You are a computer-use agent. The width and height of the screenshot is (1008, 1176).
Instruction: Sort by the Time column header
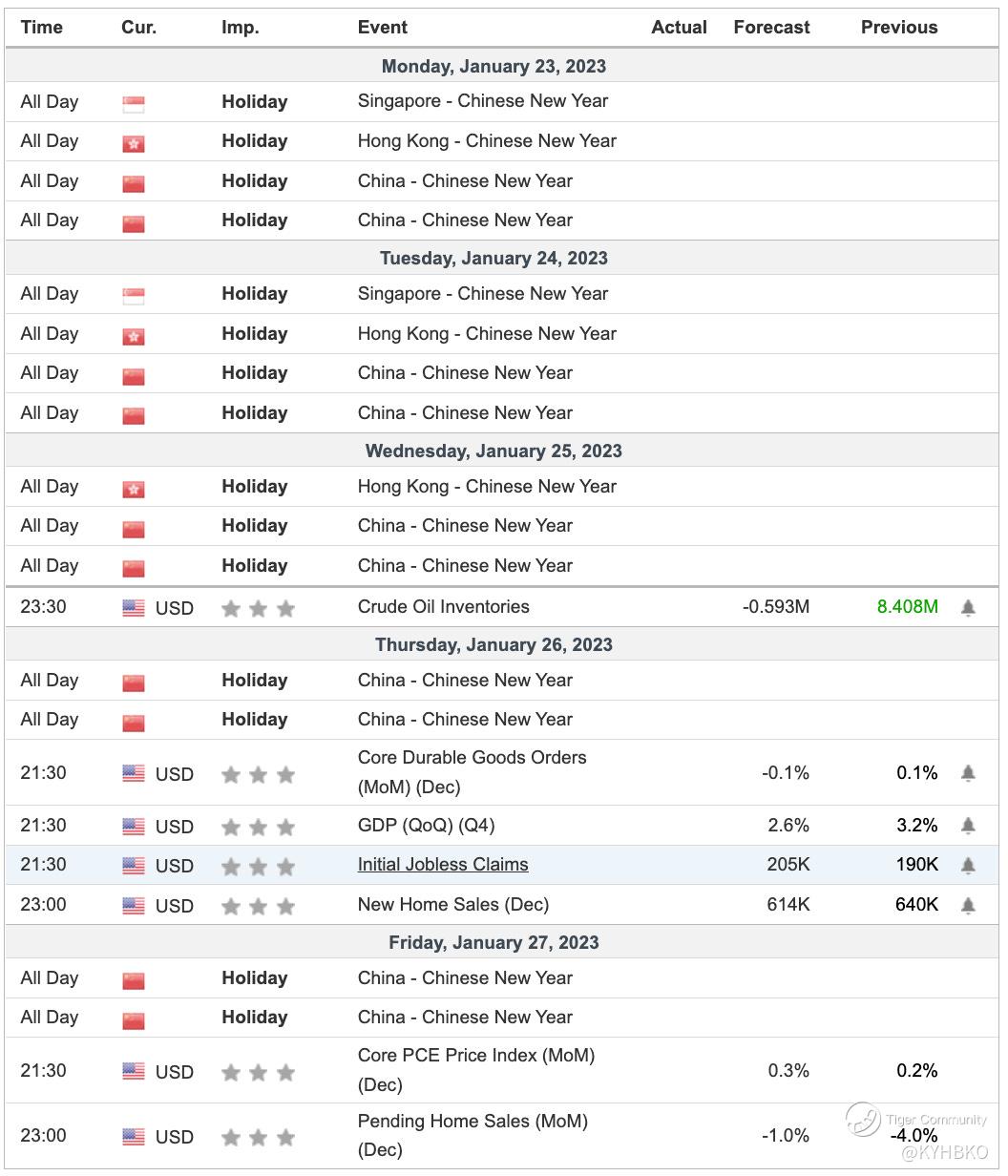(x=41, y=28)
